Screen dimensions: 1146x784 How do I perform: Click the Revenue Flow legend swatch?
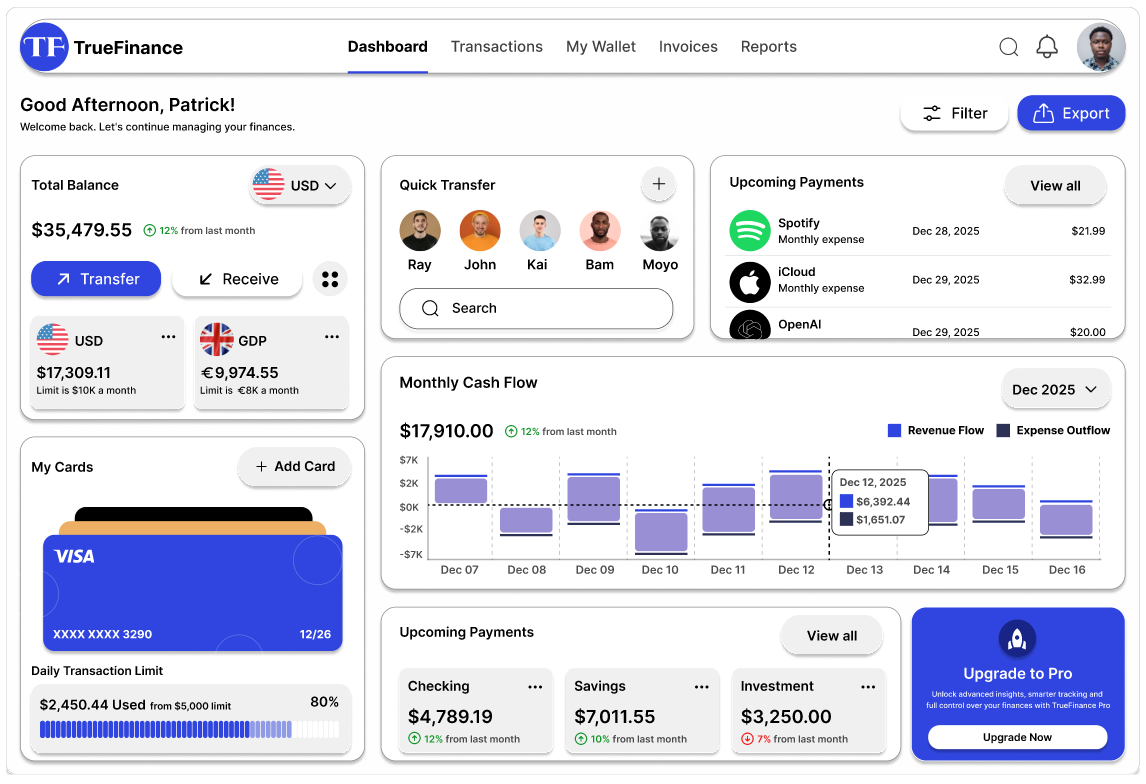coord(895,430)
